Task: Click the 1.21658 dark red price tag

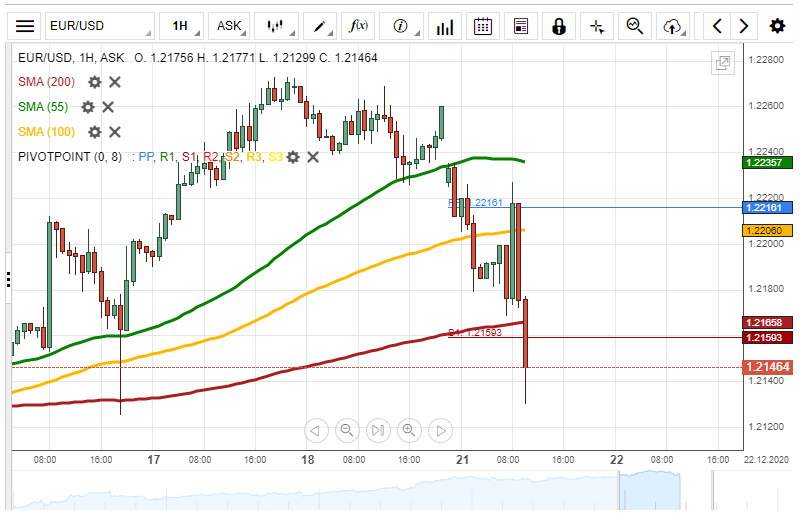Action: click(x=767, y=323)
